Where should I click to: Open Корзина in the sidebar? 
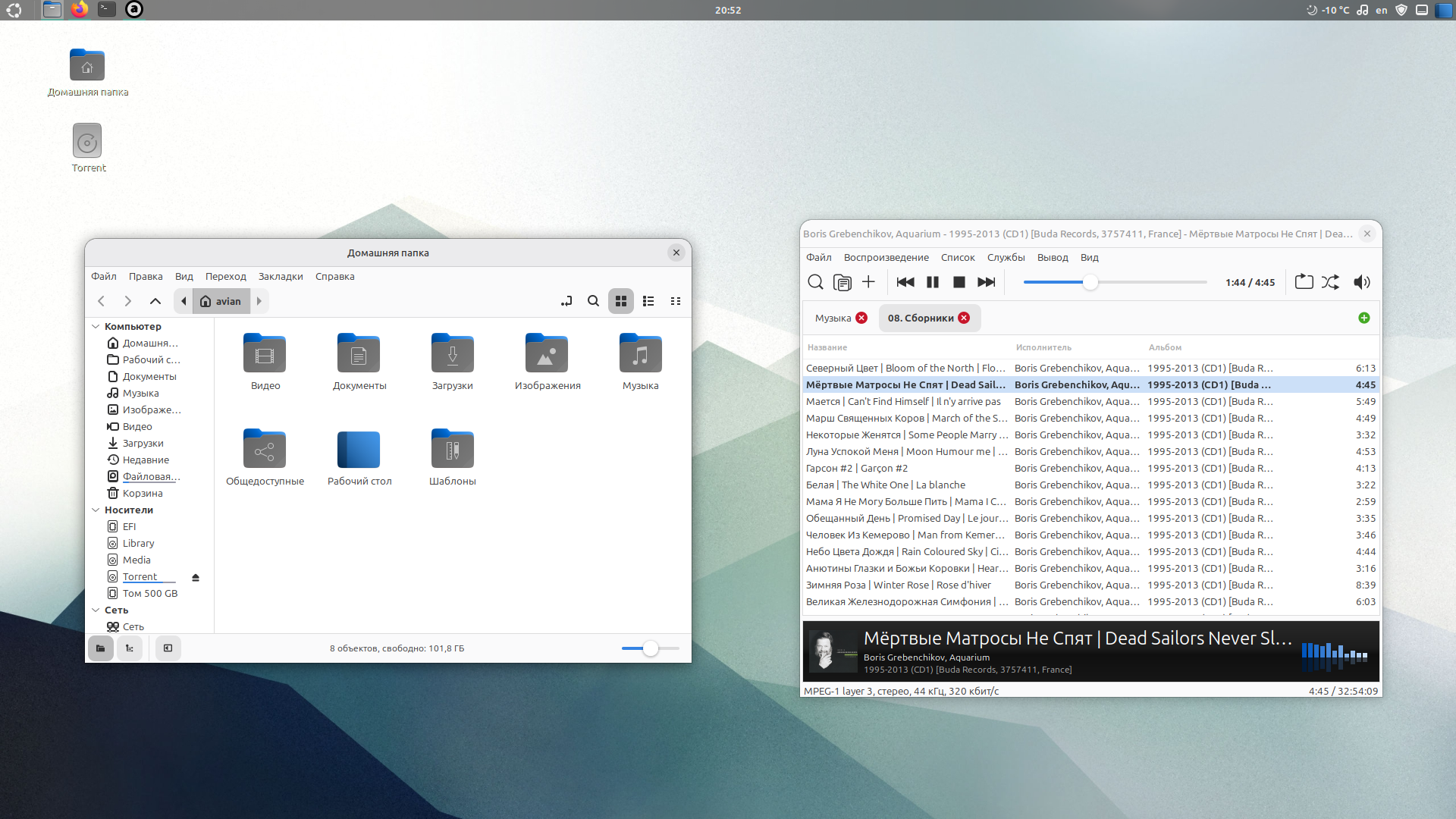[143, 494]
